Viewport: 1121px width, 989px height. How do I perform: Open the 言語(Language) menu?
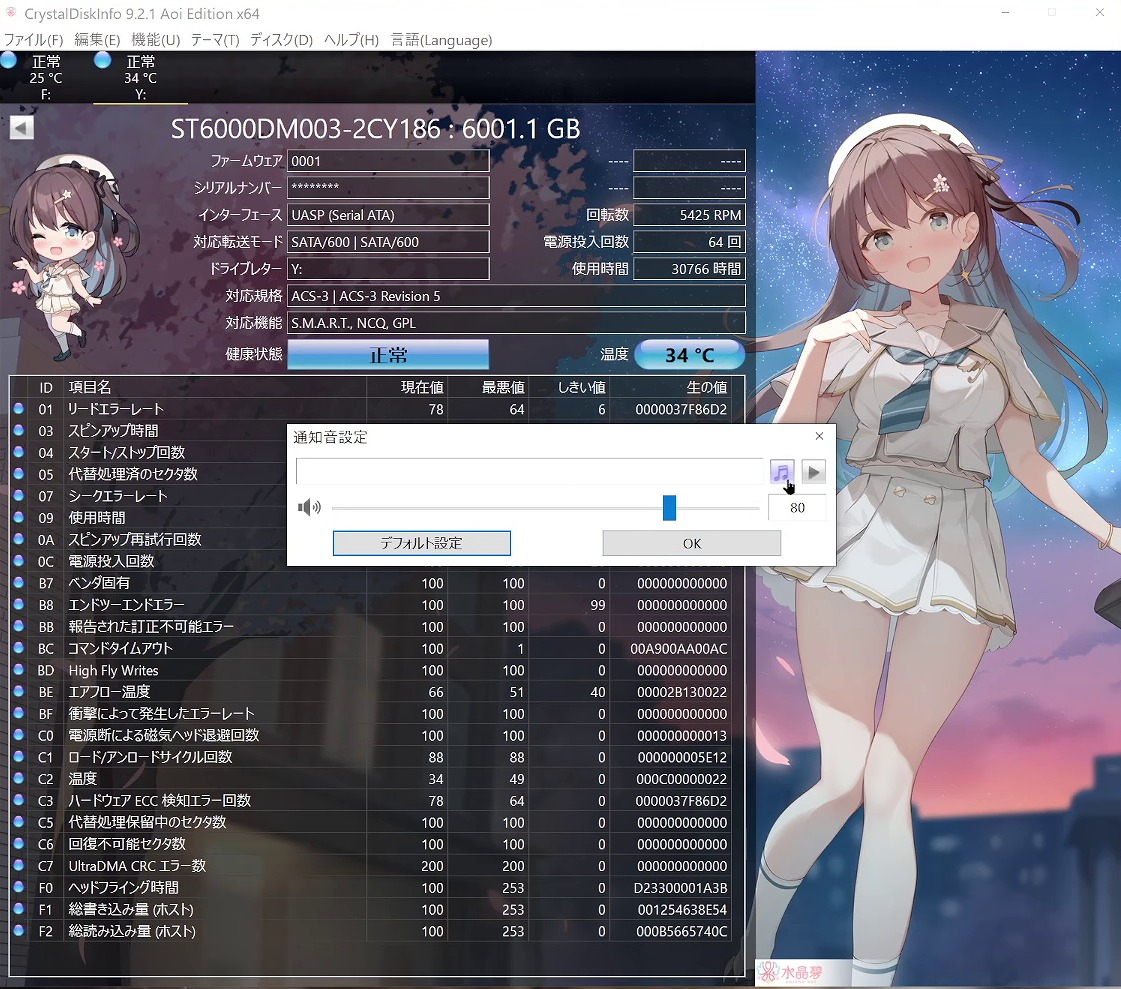pyautogui.click(x=441, y=40)
